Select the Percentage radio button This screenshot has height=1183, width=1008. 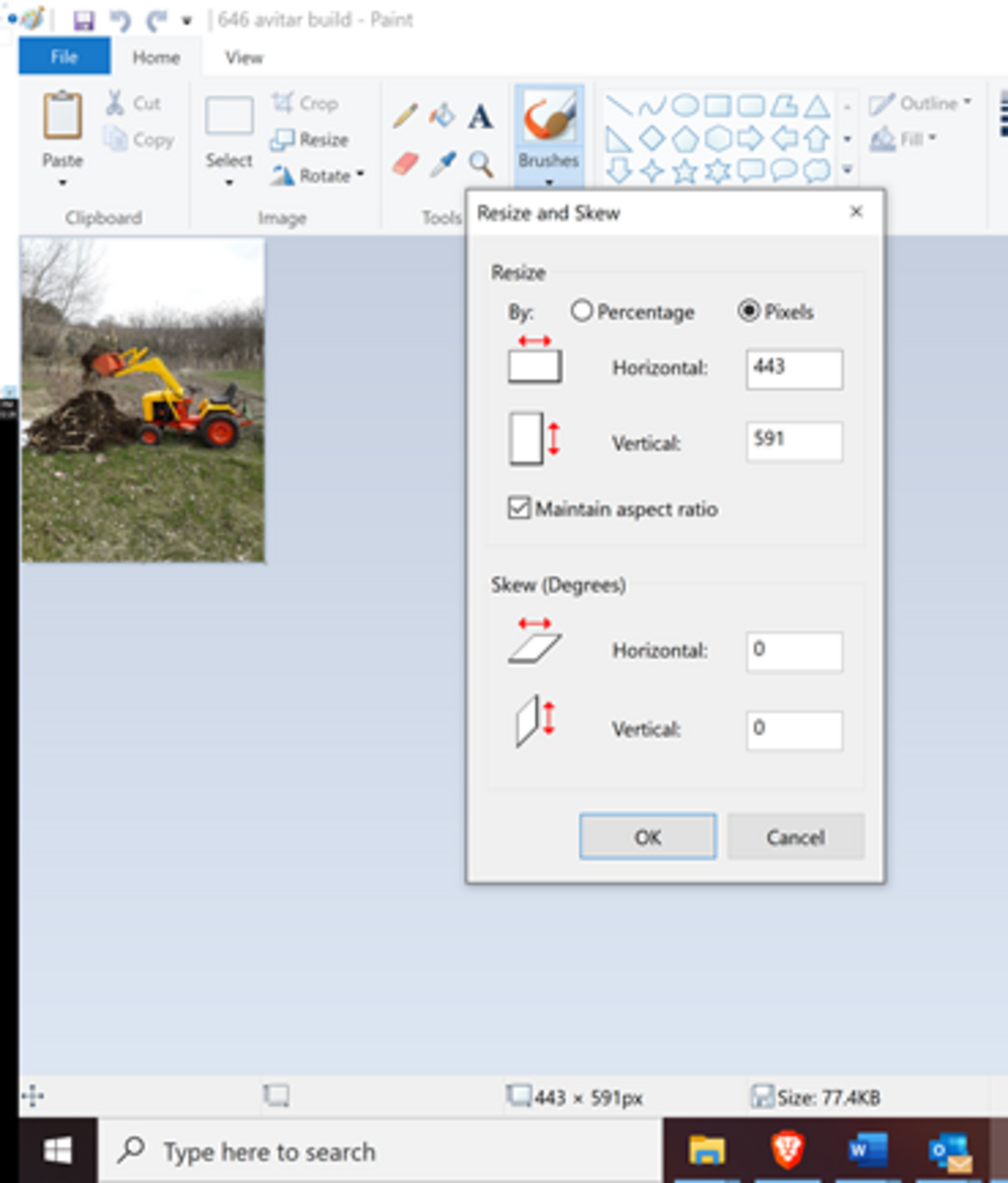(582, 311)
